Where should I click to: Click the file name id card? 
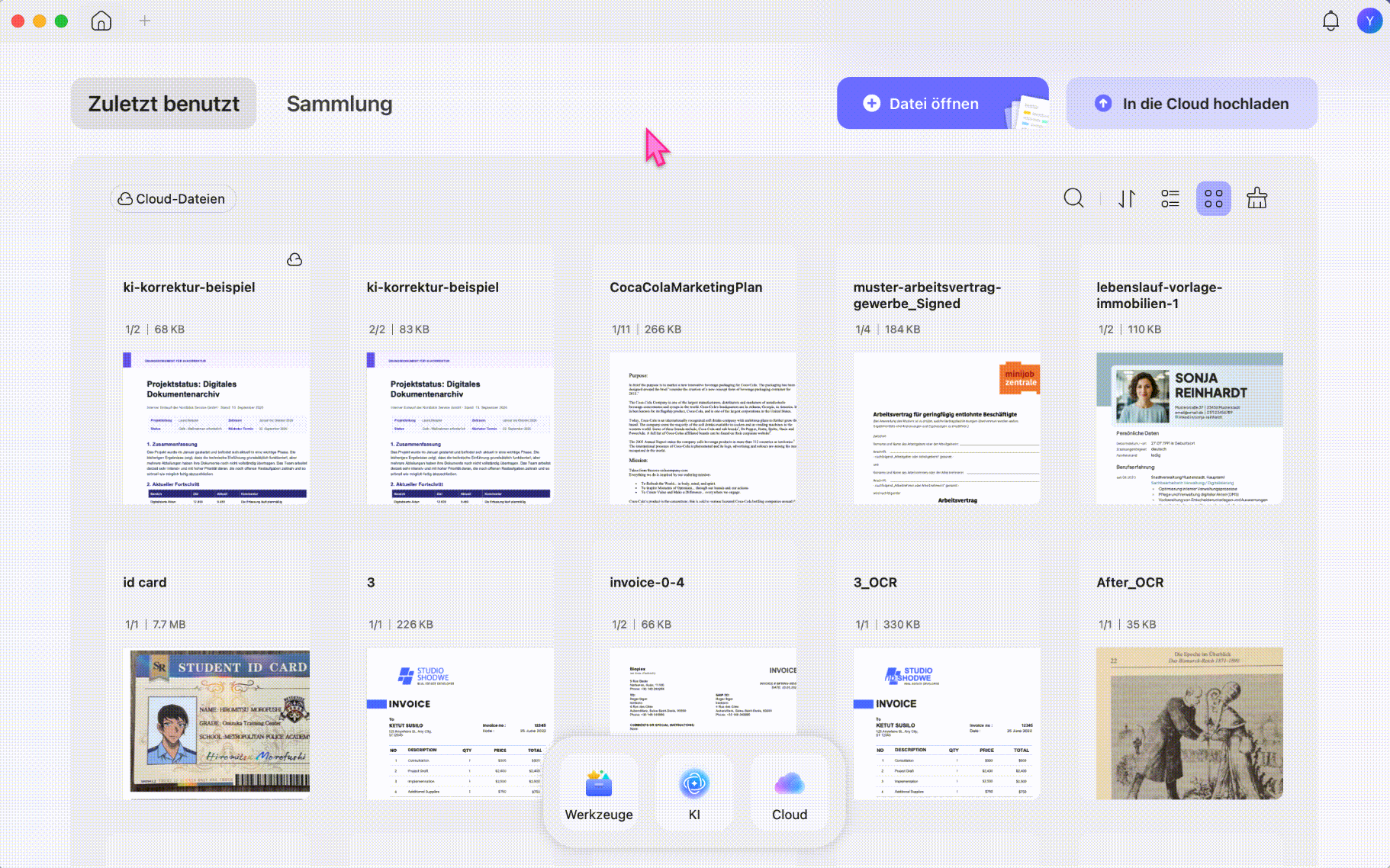(145, 582)
